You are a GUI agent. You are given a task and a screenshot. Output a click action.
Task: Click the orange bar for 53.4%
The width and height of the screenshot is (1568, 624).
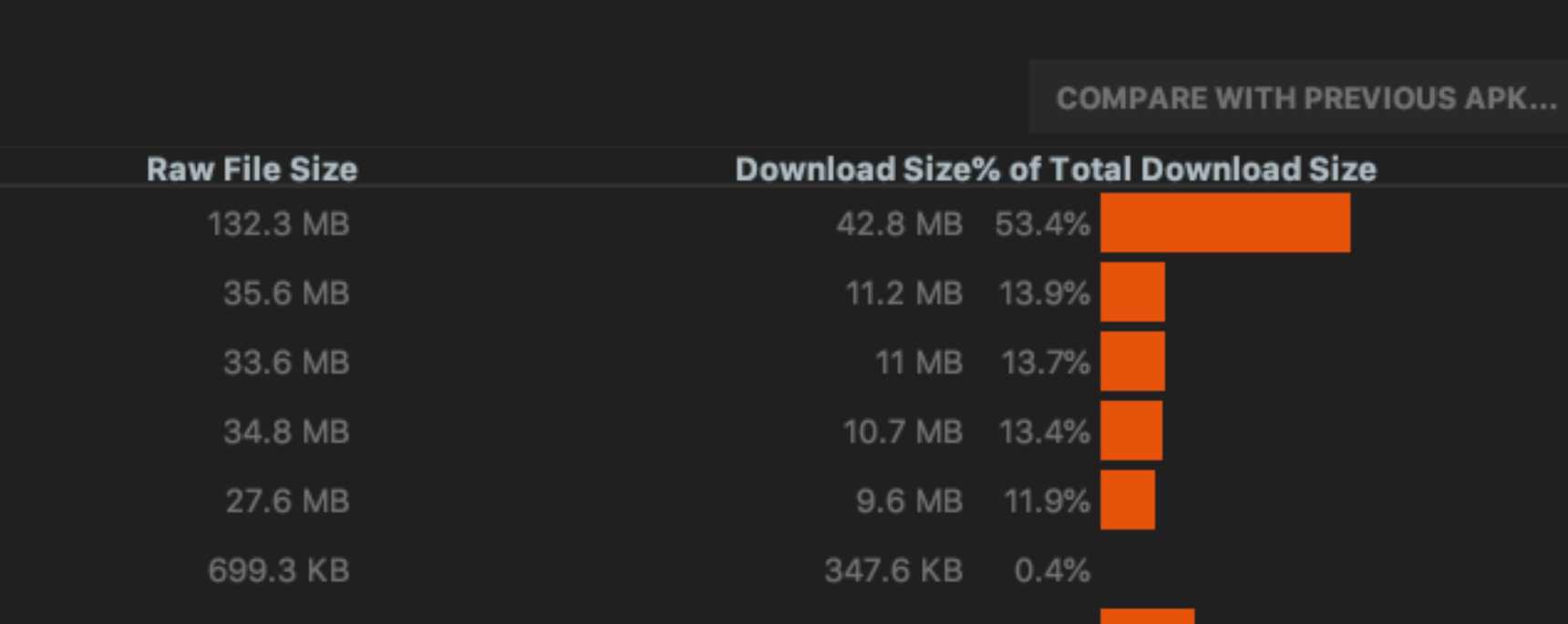[1225, 223]
